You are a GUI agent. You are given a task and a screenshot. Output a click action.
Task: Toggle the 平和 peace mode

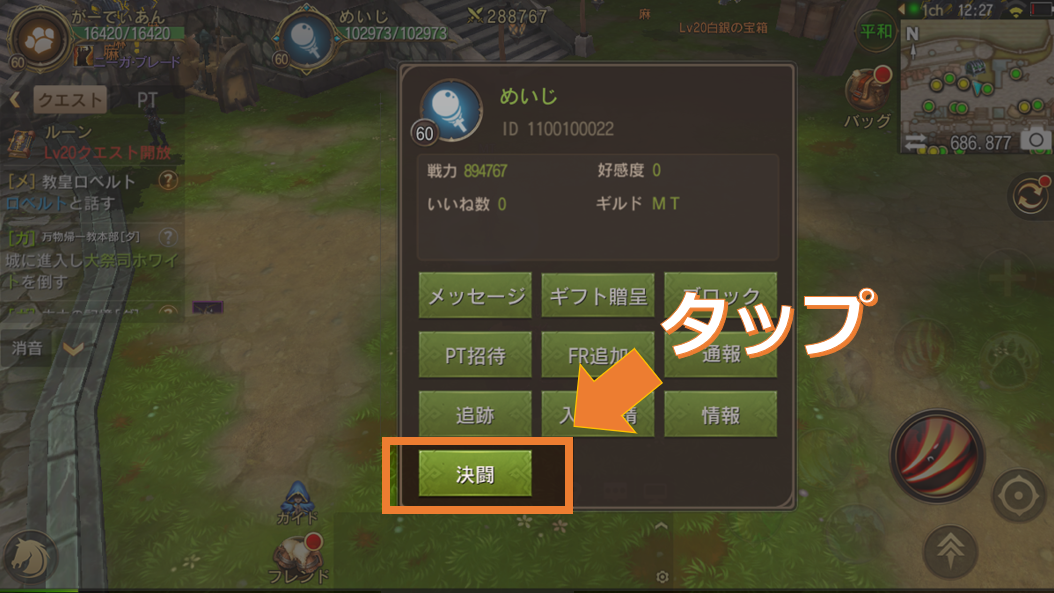point(876,32)
